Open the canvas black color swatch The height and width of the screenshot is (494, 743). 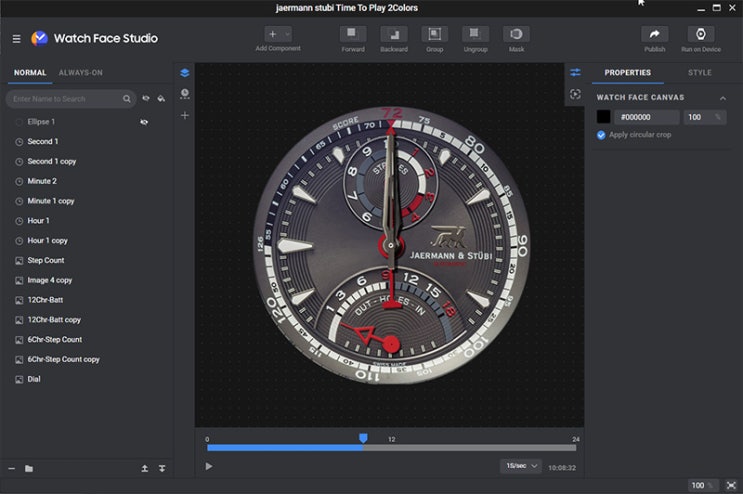pyautogui.click(x=603, y=117)
